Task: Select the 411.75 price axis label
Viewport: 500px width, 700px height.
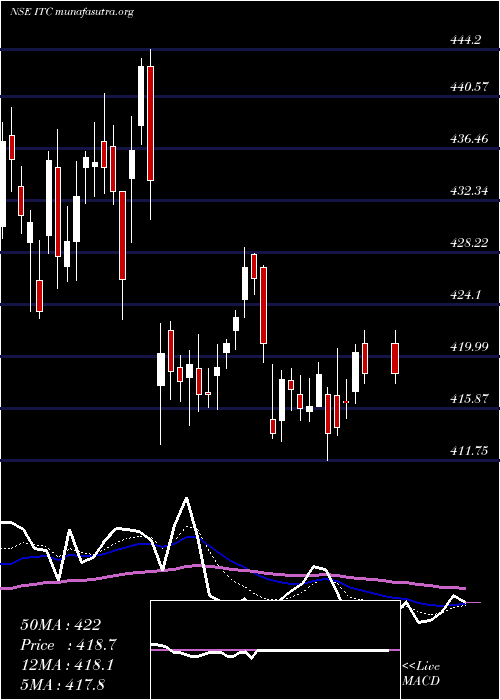Action: 469,451
